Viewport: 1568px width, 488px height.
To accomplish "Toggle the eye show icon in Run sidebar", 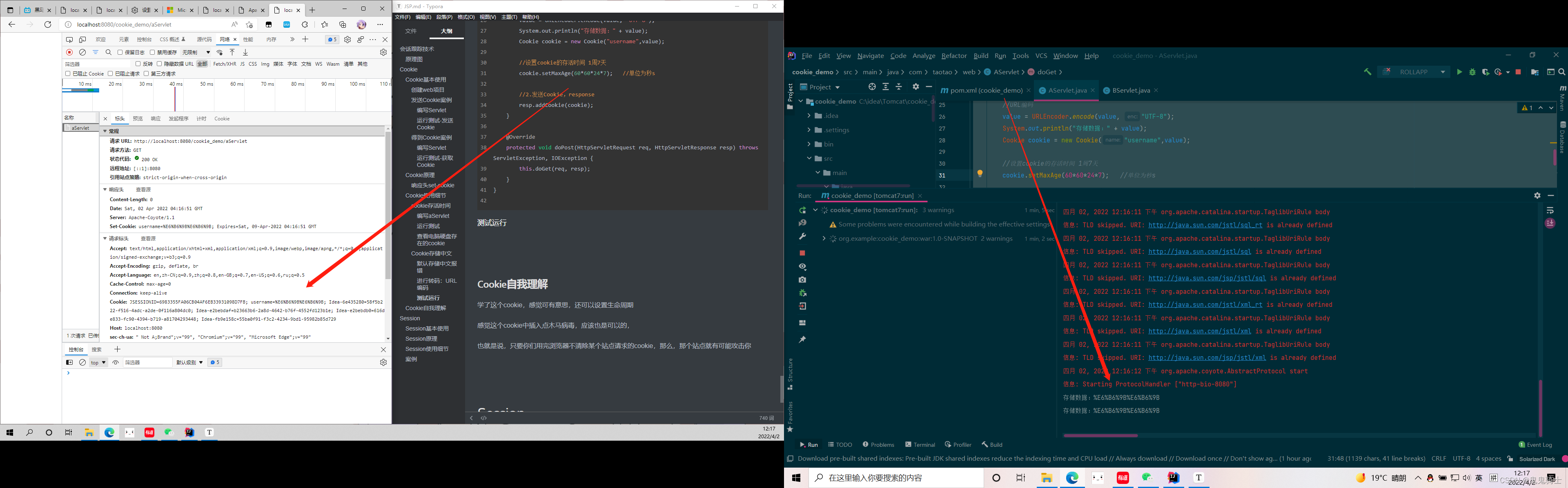I will click(802, 266).
